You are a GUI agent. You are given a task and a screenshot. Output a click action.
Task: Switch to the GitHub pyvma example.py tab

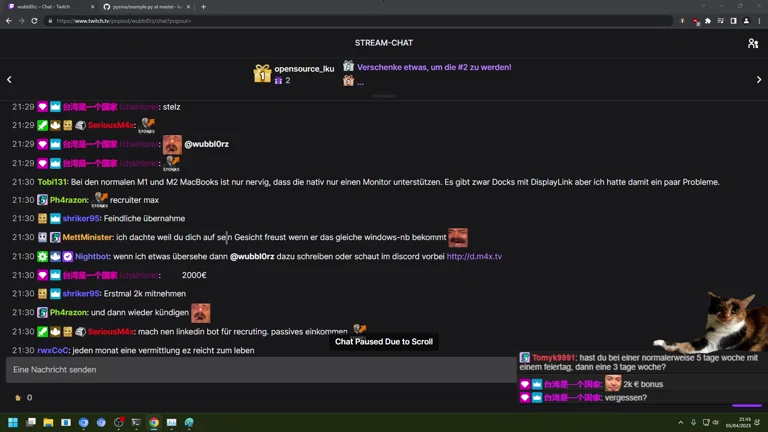(145, 7)
